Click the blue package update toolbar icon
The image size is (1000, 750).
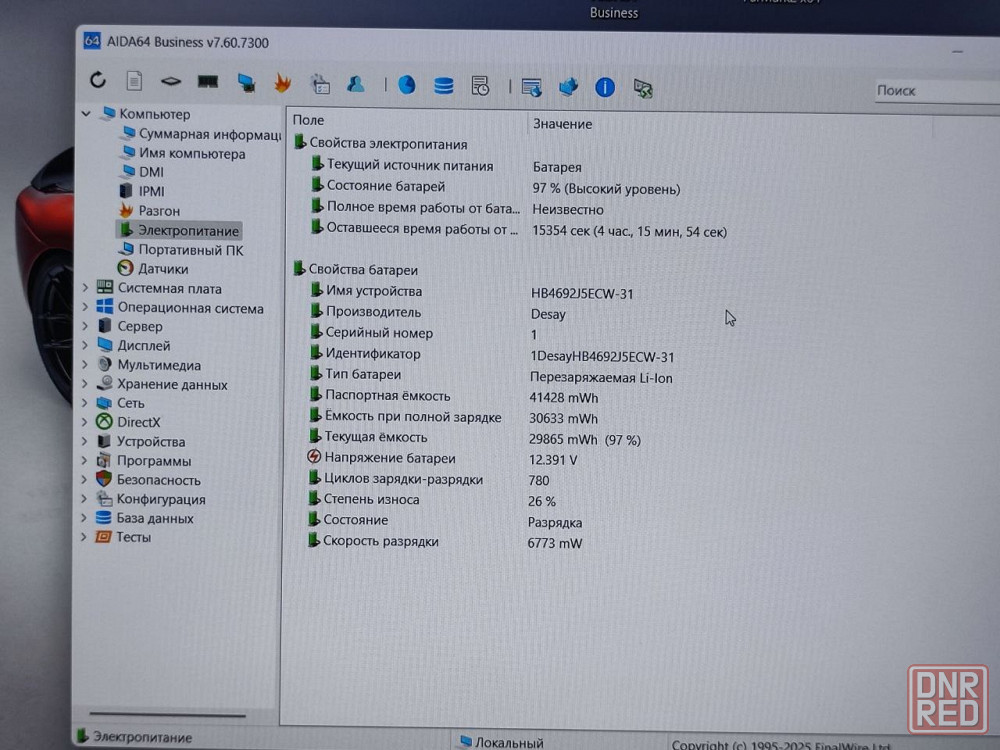[x=568, y=87]
